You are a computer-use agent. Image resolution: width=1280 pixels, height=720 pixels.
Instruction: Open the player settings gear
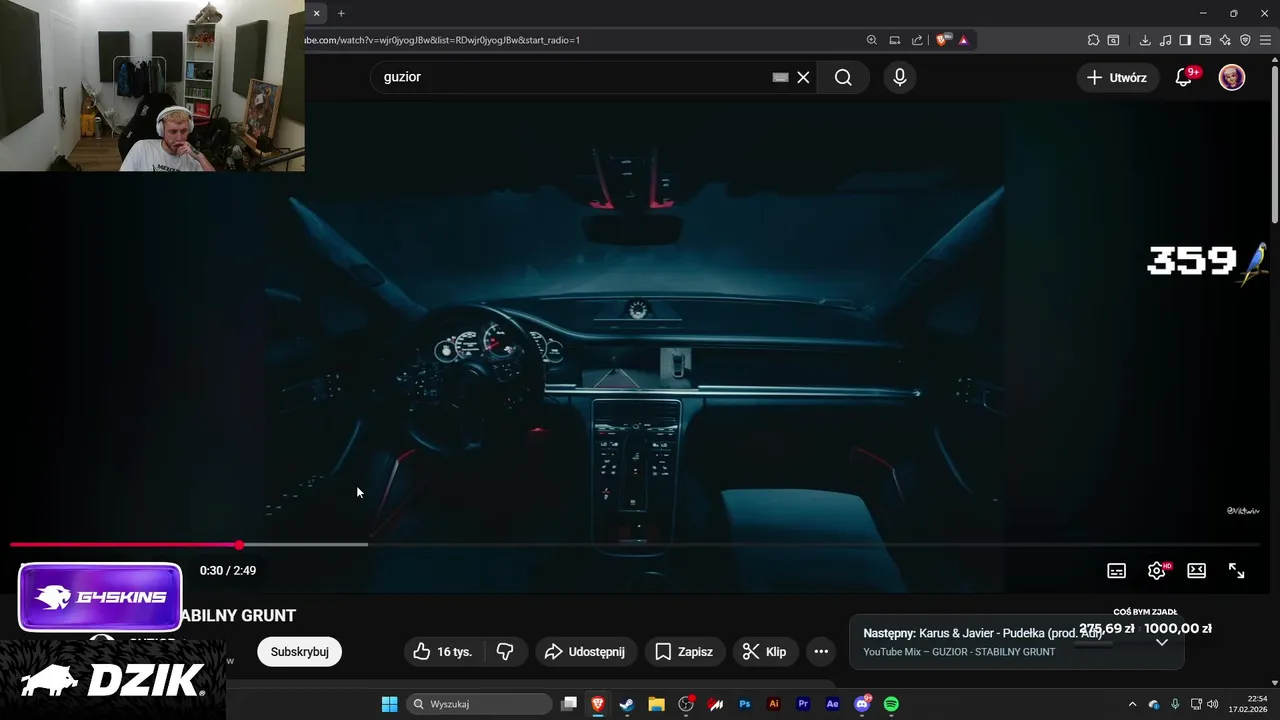pyautogui.click(x=1157, y=570)
